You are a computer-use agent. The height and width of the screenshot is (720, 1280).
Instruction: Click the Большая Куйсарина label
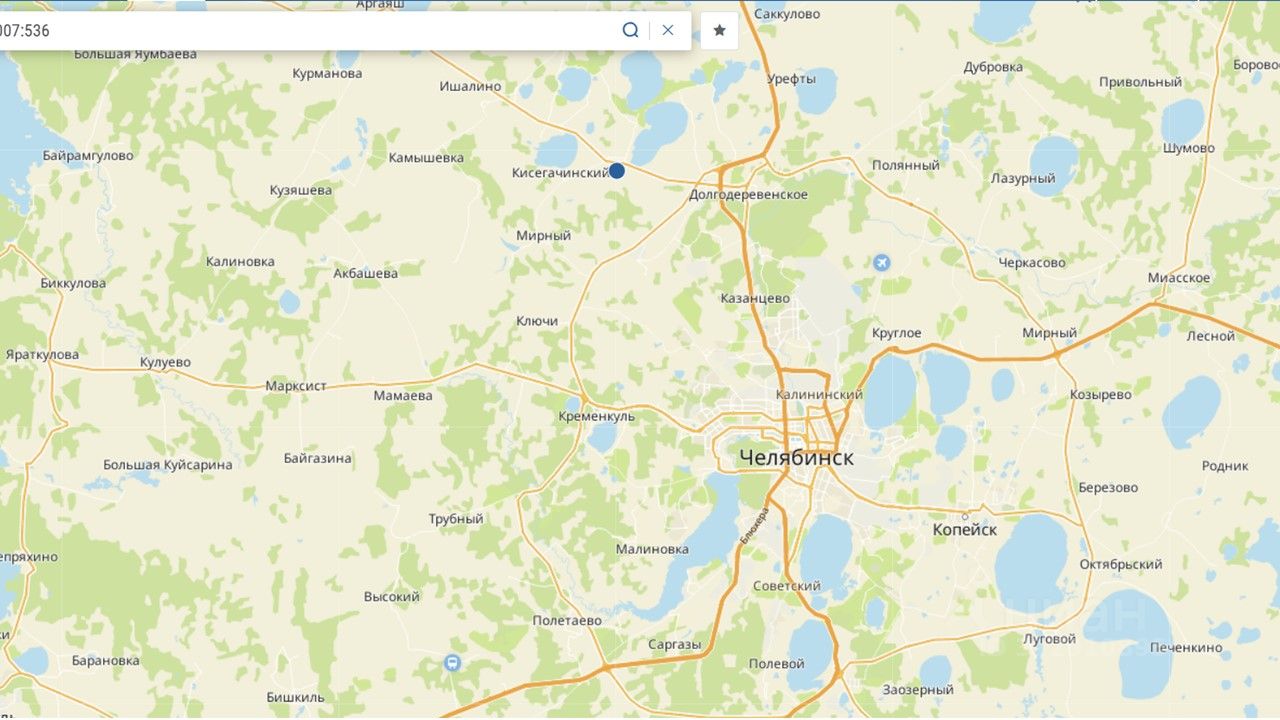(x=168, y=465)
